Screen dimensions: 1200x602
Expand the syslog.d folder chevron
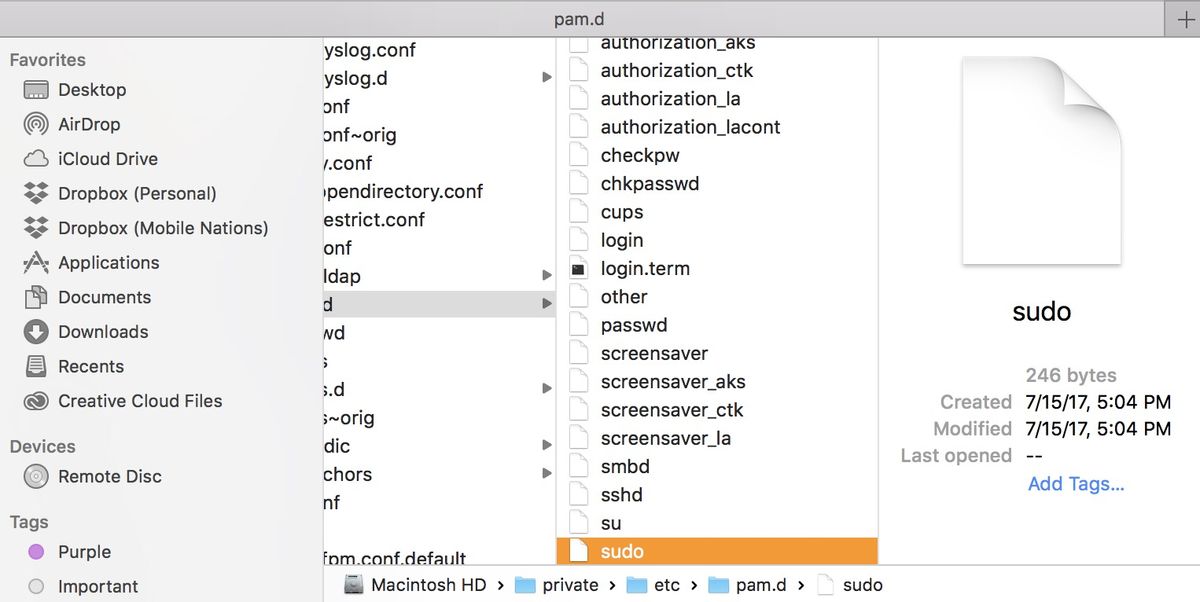click(546, 77)
